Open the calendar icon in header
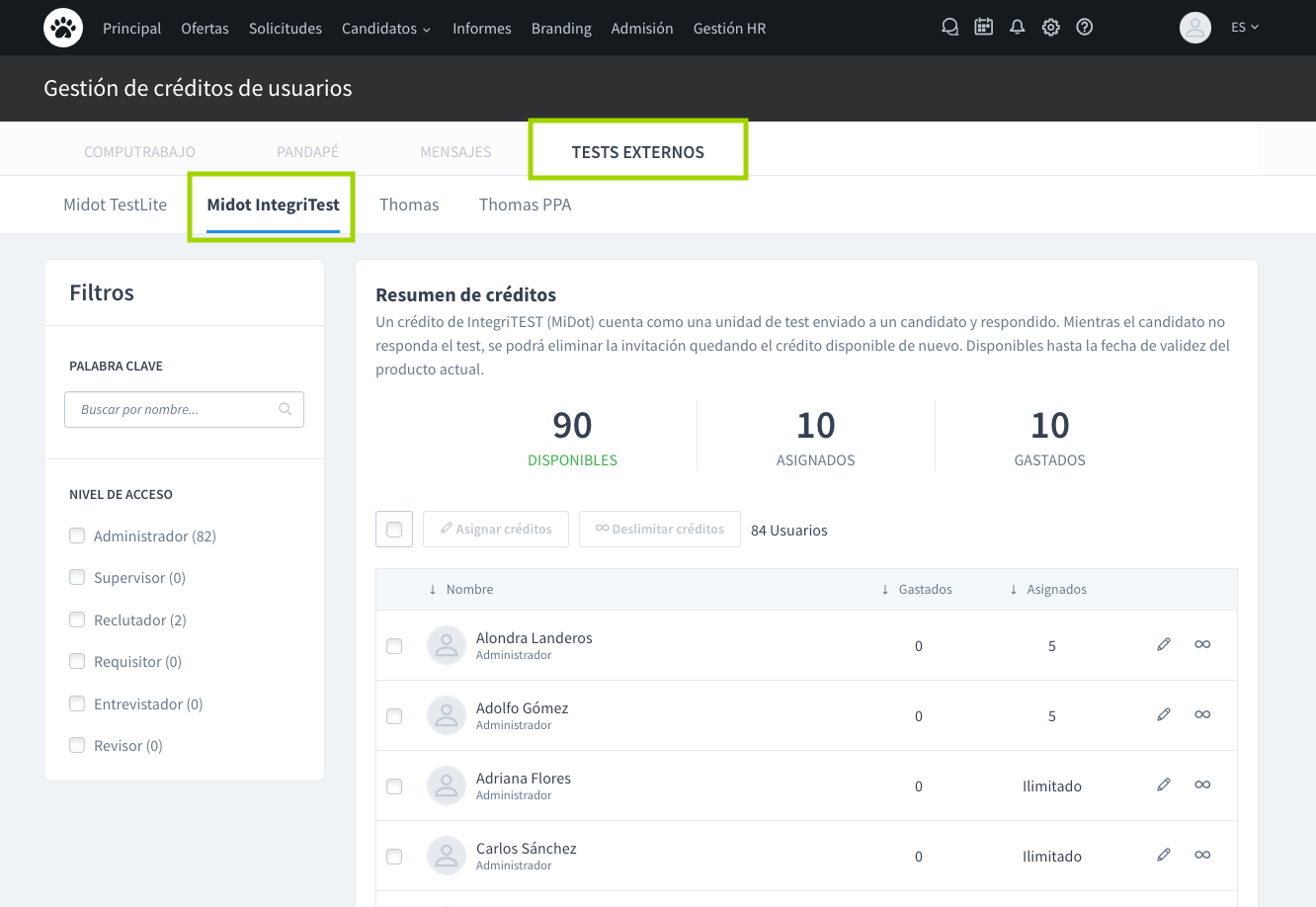 (x=983, y=28)
